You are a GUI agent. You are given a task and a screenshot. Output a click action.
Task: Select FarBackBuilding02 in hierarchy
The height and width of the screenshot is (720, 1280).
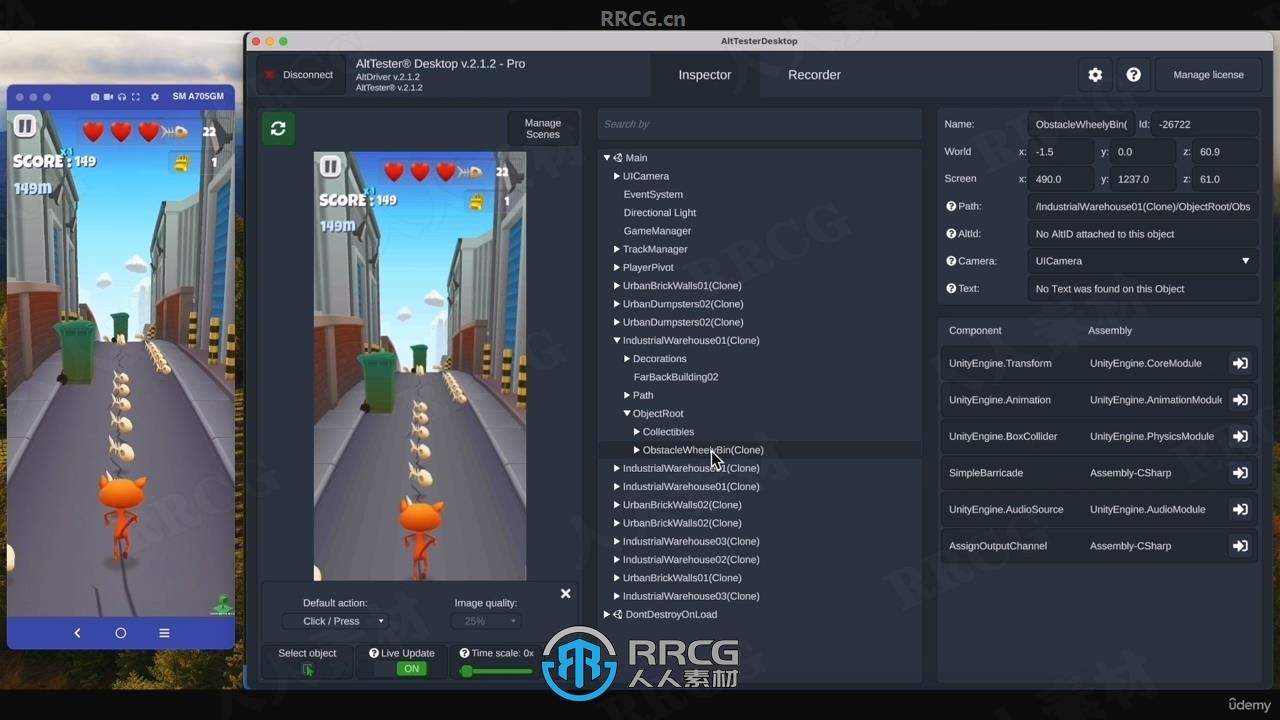tap(676, 377)
